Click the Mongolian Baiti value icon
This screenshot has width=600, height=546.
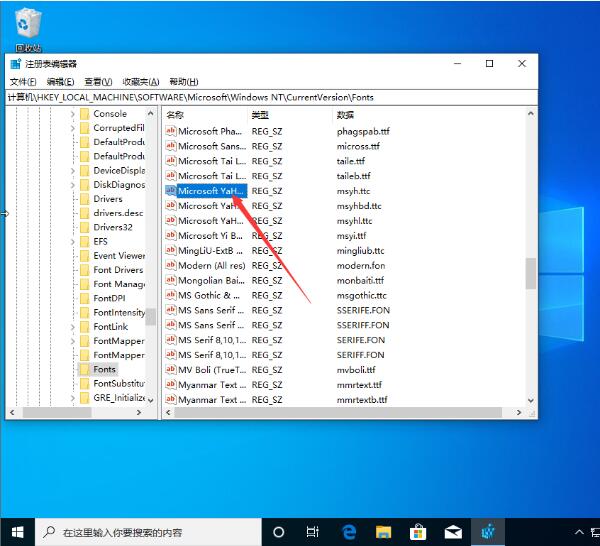pos(170,281)
